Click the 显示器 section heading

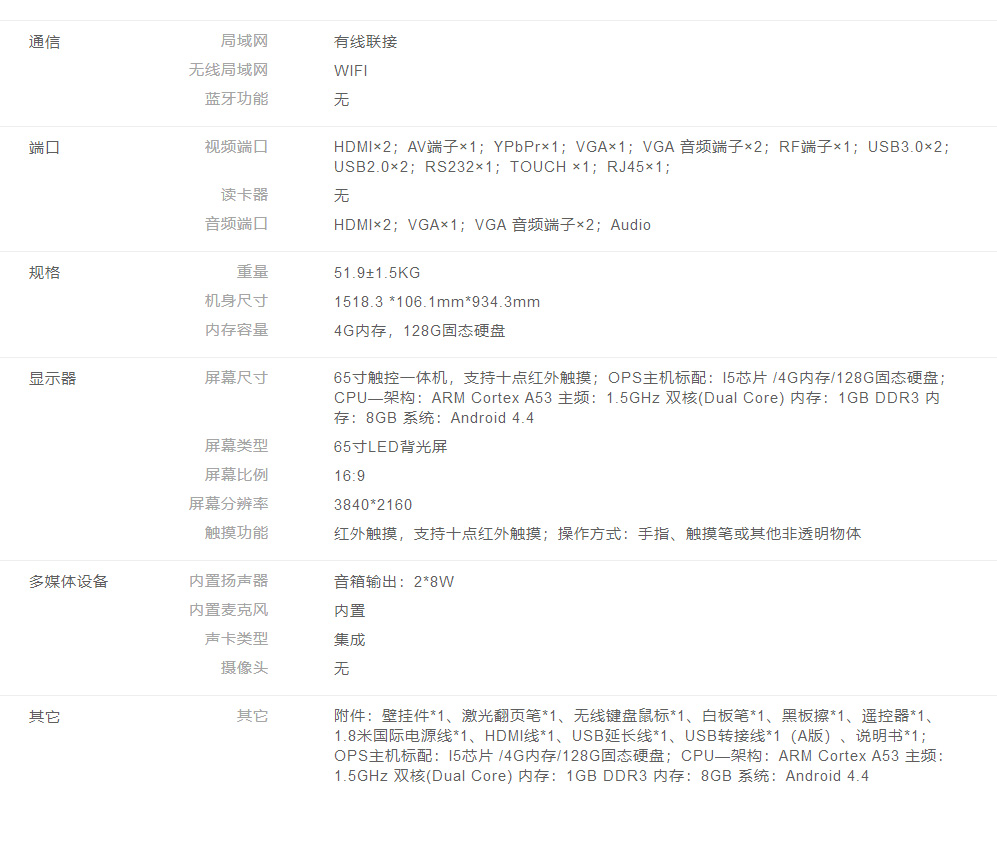(53, 378)
